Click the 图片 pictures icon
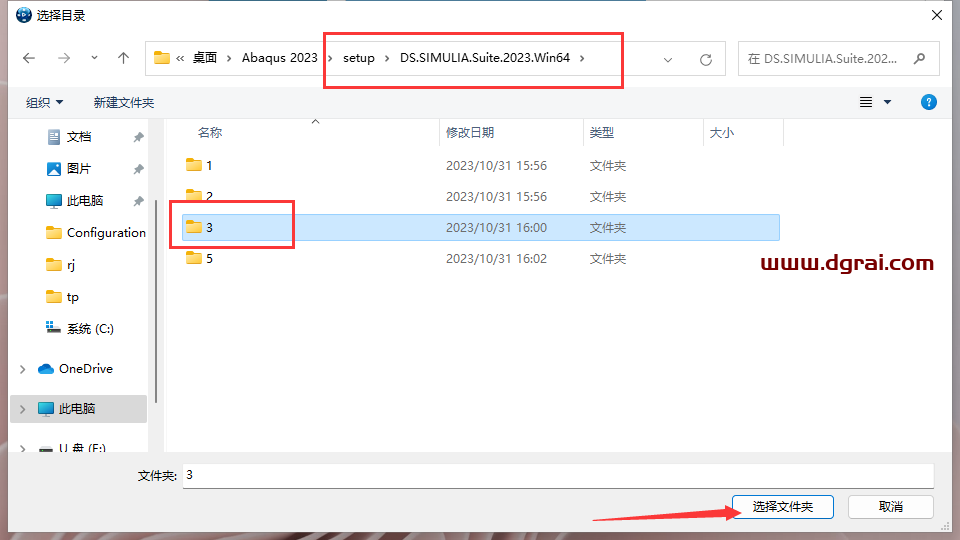The image size is (960, 540). click(54, 168)
